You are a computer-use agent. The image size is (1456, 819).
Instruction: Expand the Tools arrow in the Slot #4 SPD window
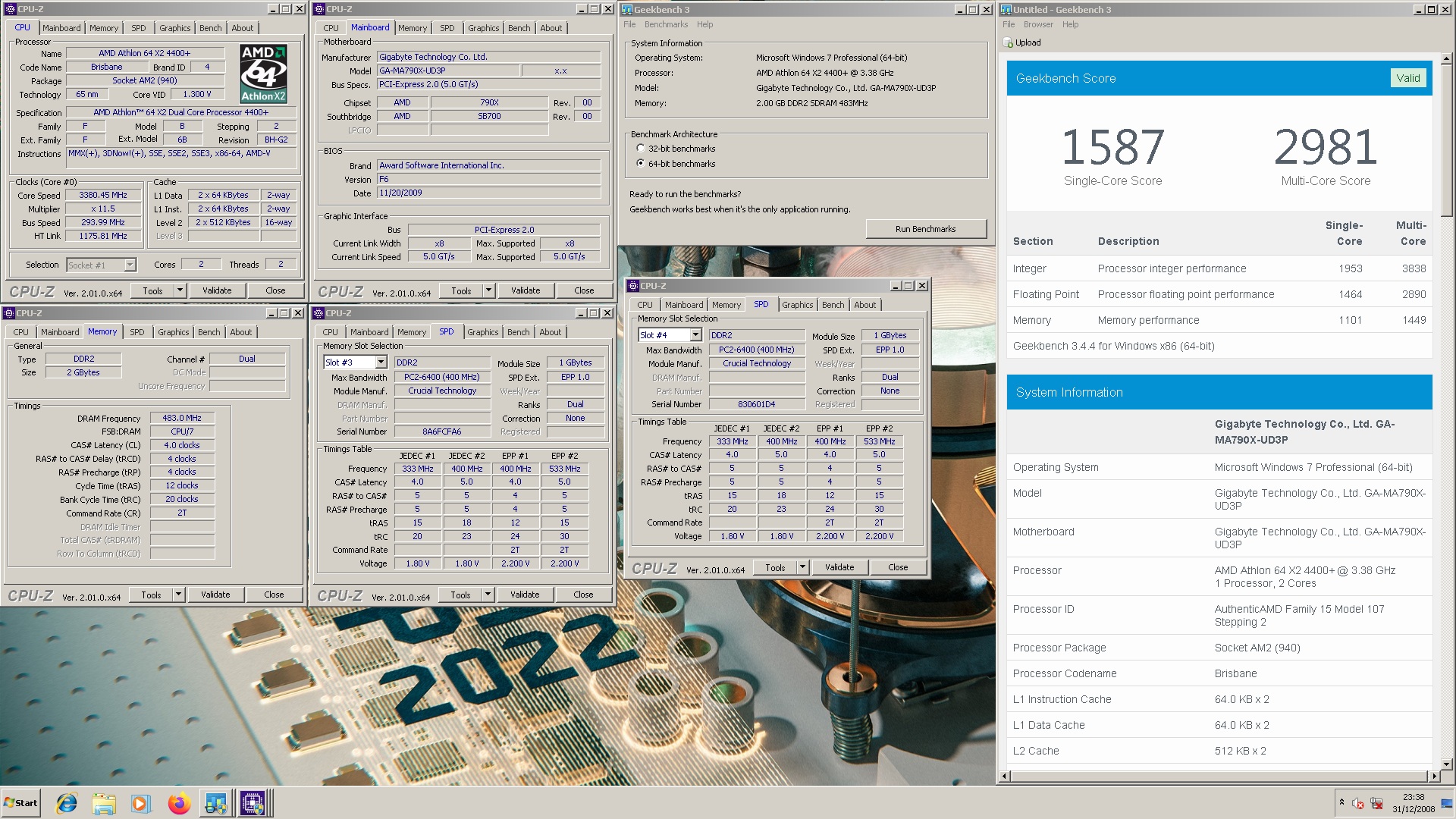802,567
